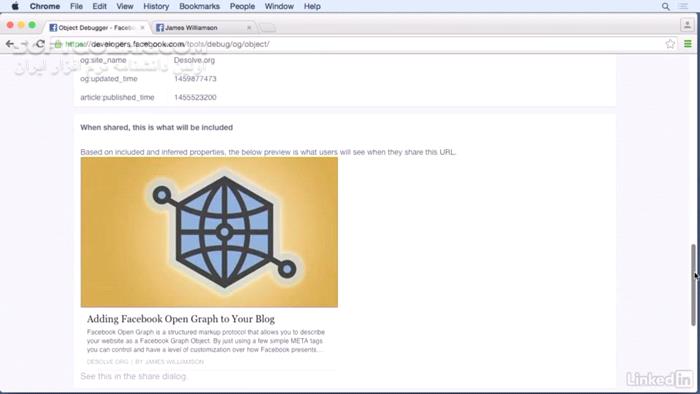Click the page vertical scrollbar thumb
The width and height of the screenshot is (700, 394).
tap(693, 285)
